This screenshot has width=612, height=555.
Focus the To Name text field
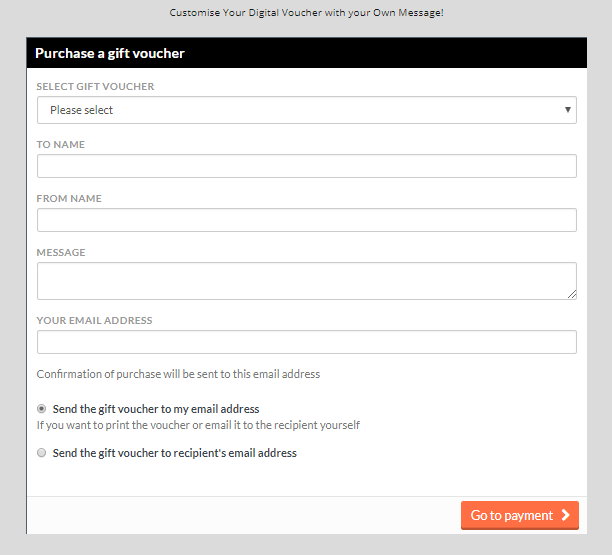[306, 166]
